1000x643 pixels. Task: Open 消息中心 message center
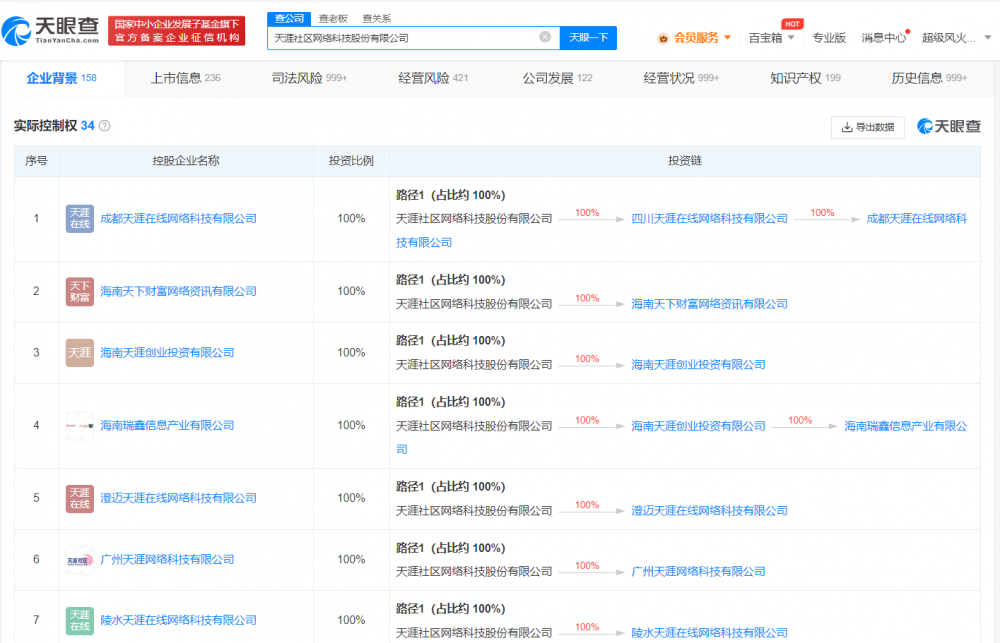tap(883, 38)
